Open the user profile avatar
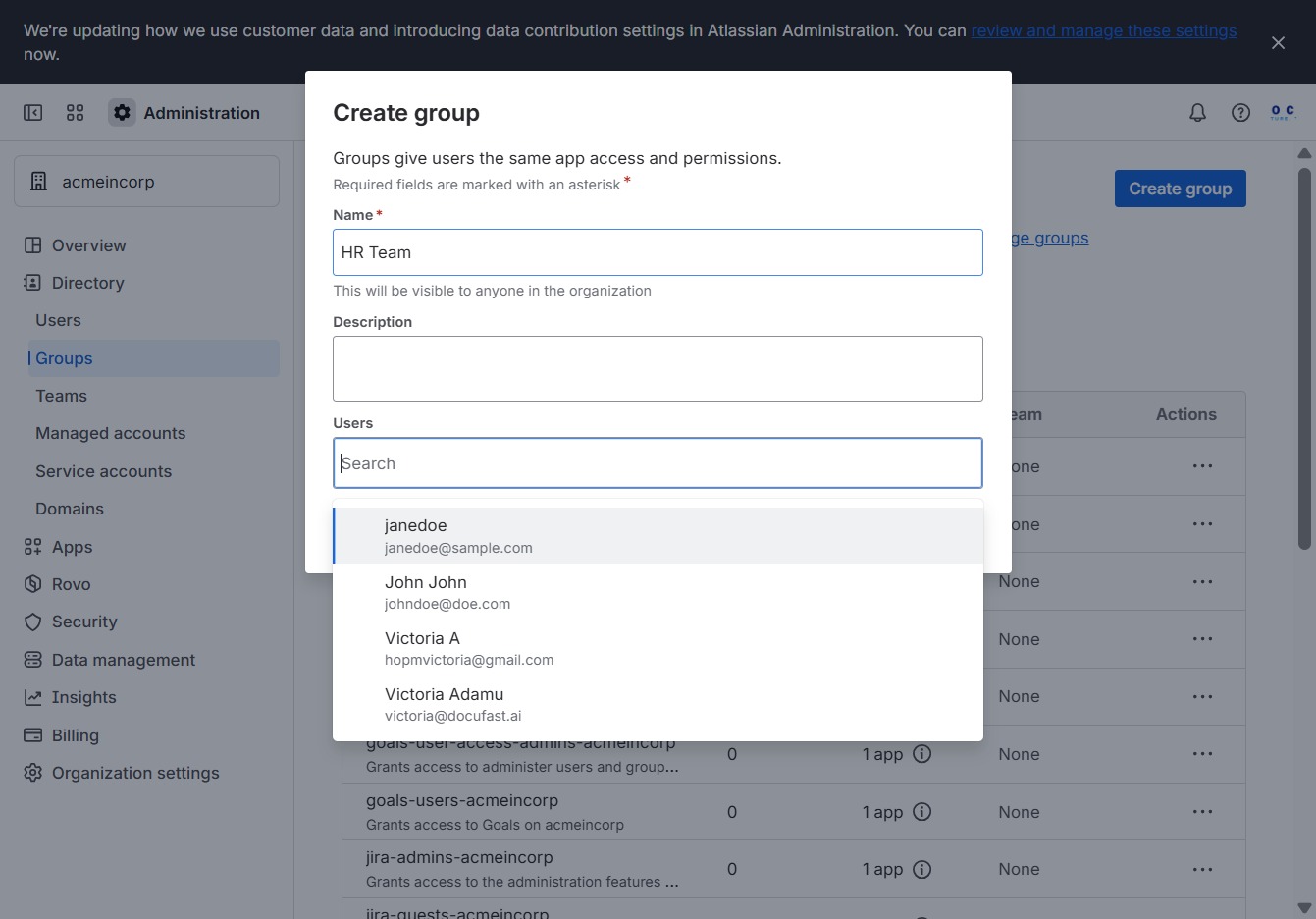This screenshot has height=919, width=1316. pos(1283,113)
